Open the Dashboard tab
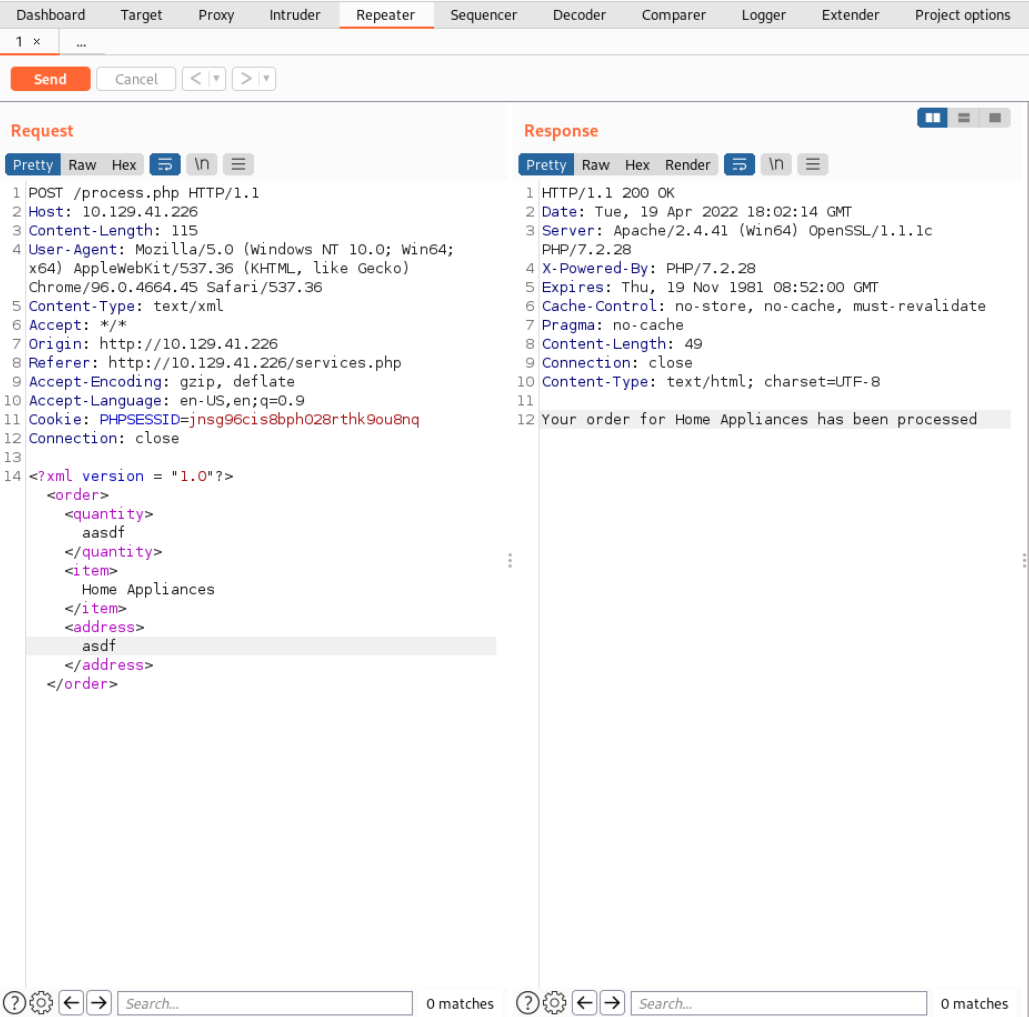Viewport: 1029px width, 1017px height. [51, 14]
